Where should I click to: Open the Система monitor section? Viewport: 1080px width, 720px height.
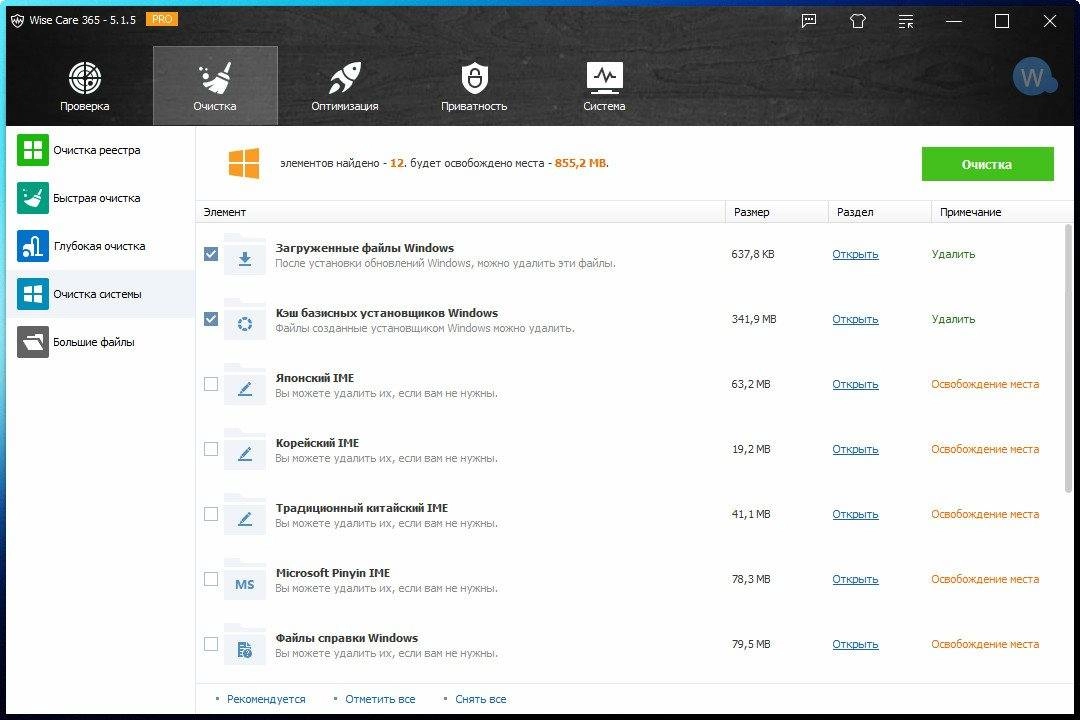click(x=604, y=86)
